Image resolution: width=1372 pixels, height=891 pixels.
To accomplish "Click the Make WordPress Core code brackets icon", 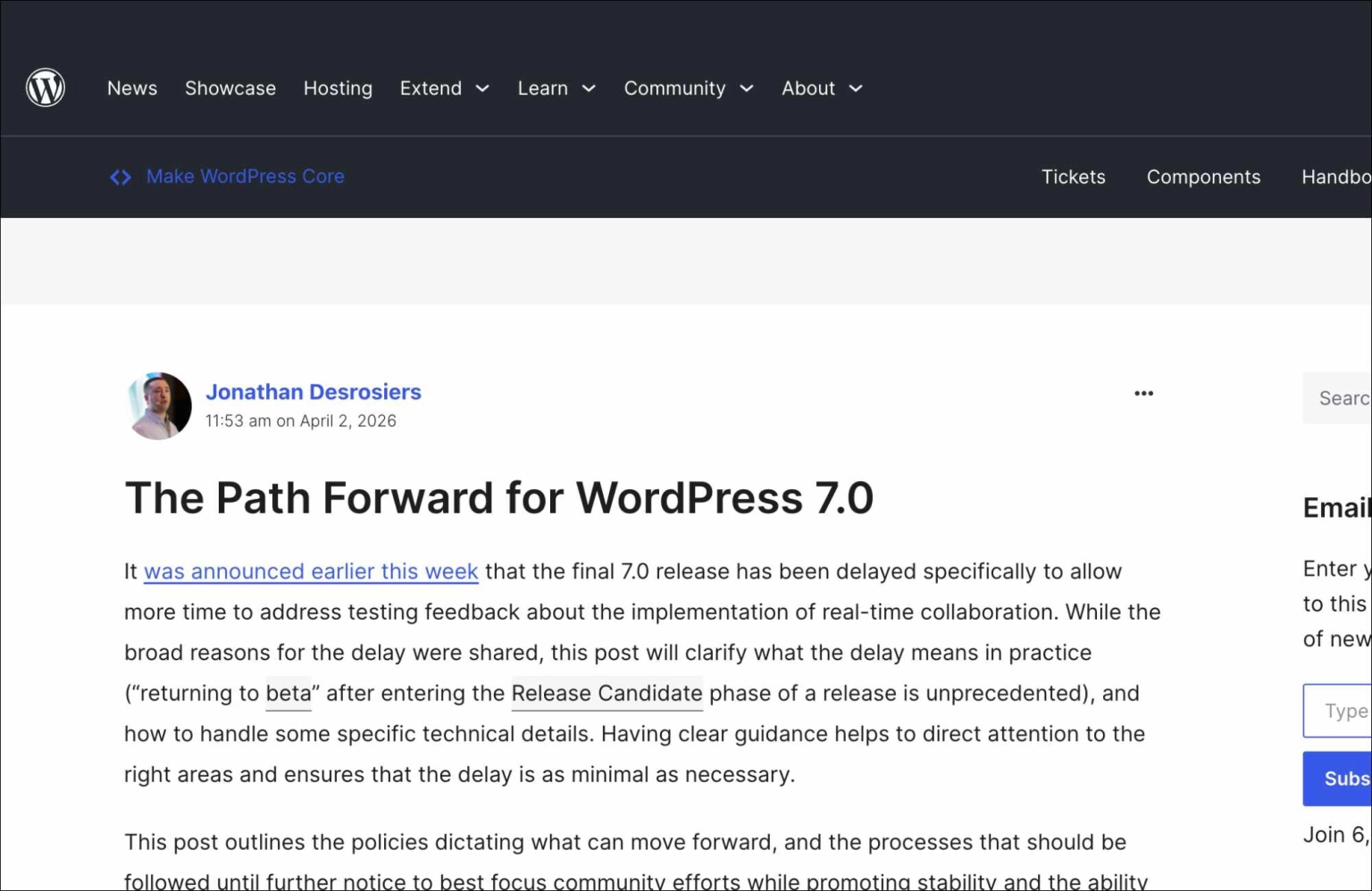I will [121, 178].
